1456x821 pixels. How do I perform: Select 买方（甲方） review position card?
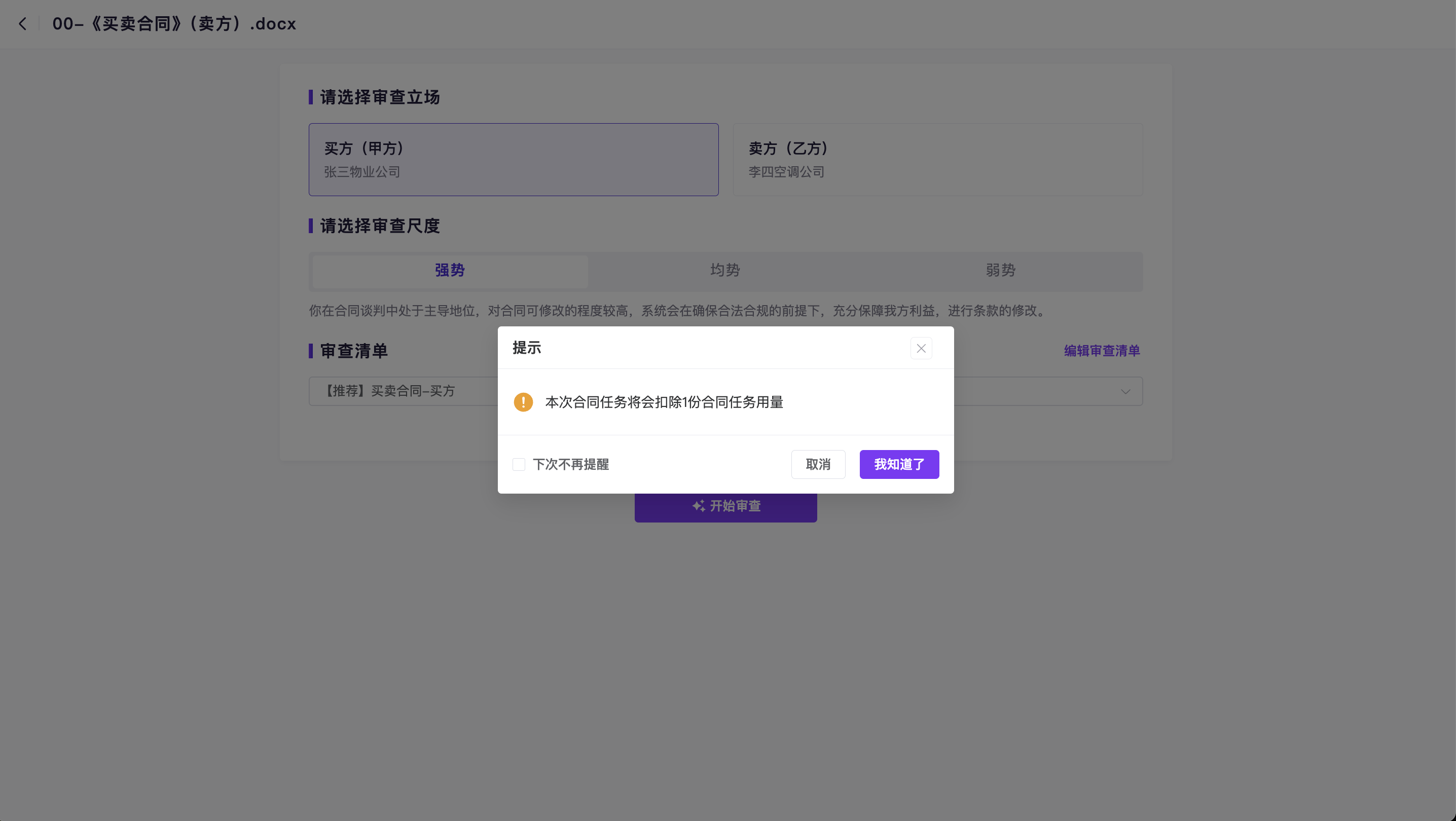(513, 159)
